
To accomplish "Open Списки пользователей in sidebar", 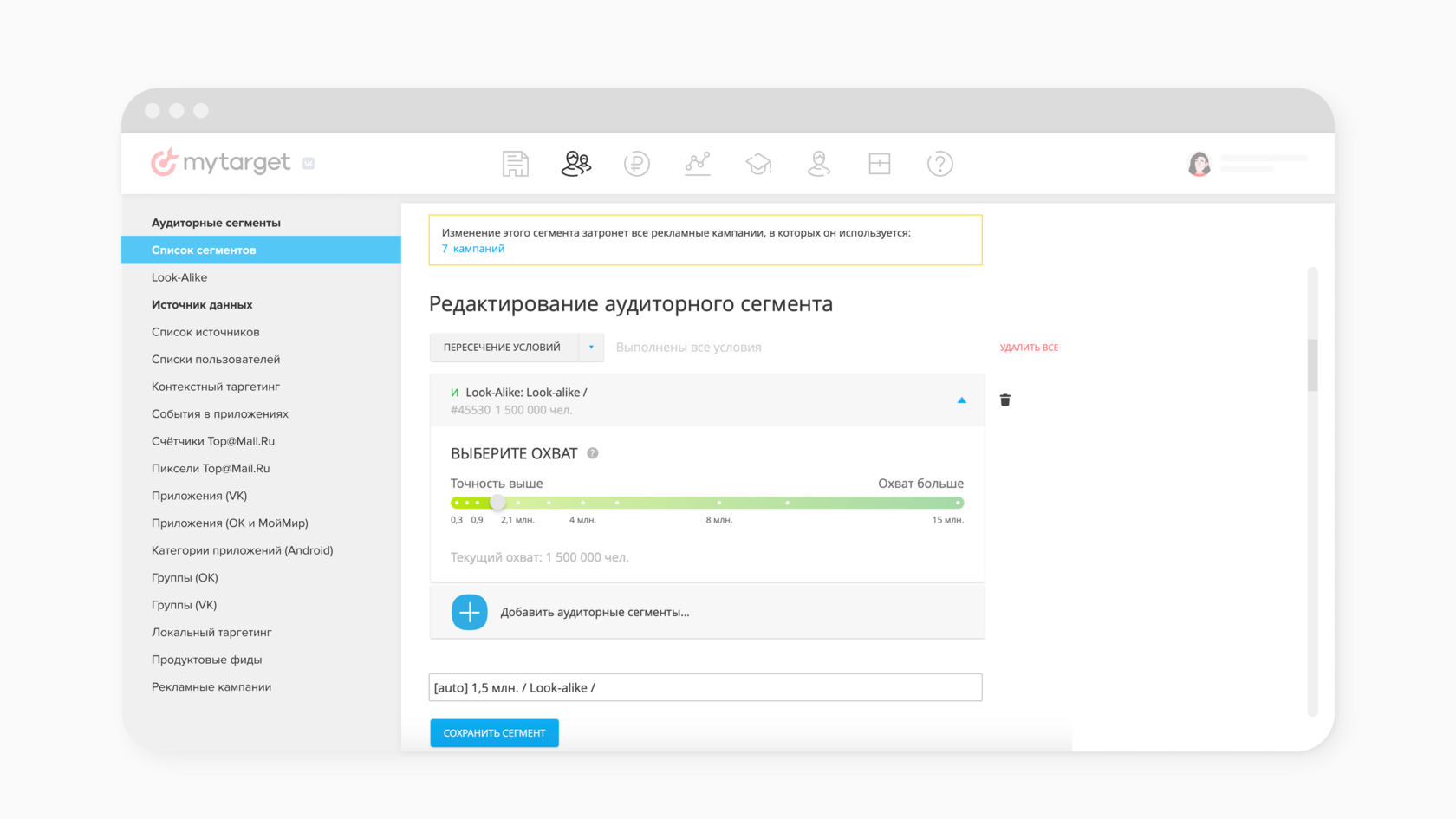I will coord(216,359).
